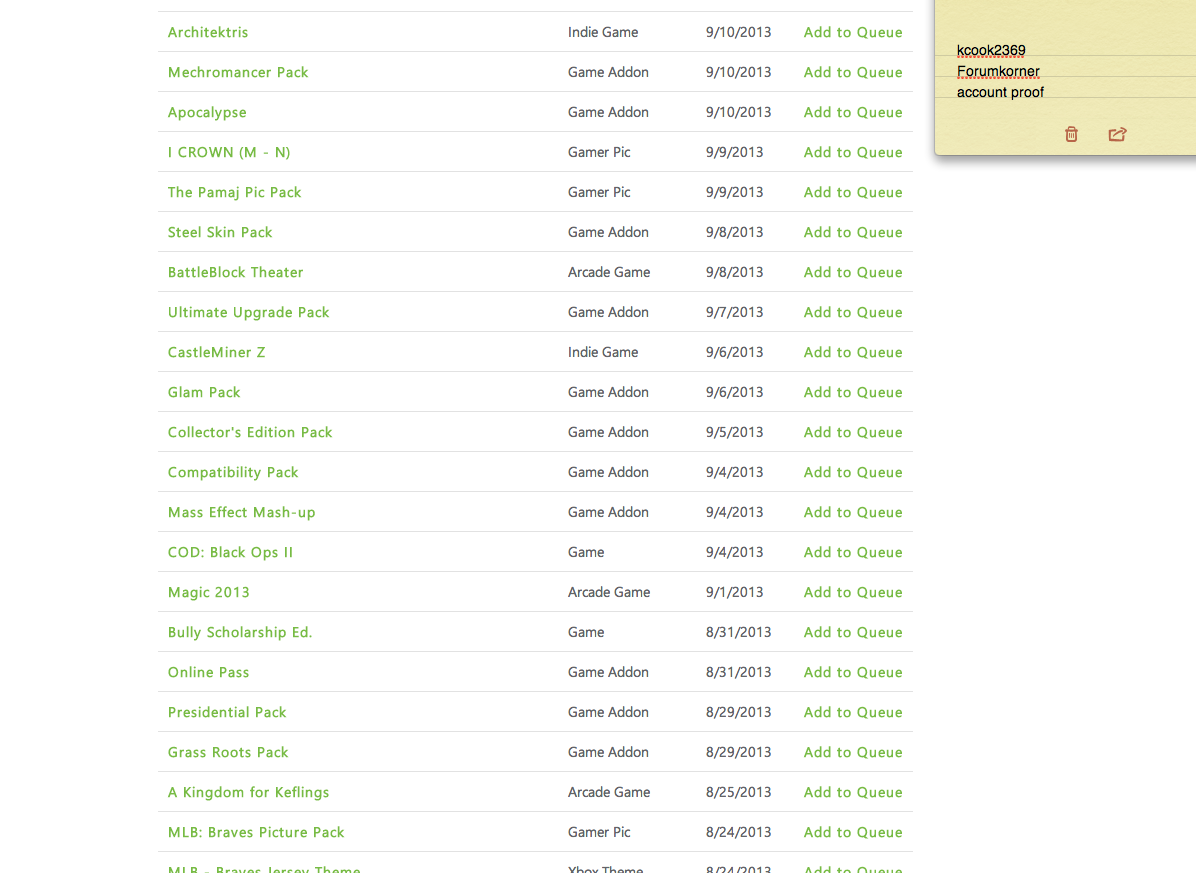Select the 8/25/2013 date cell
Image resolution: width=1196 pixels, height=873 pixels.
(738, 792)
